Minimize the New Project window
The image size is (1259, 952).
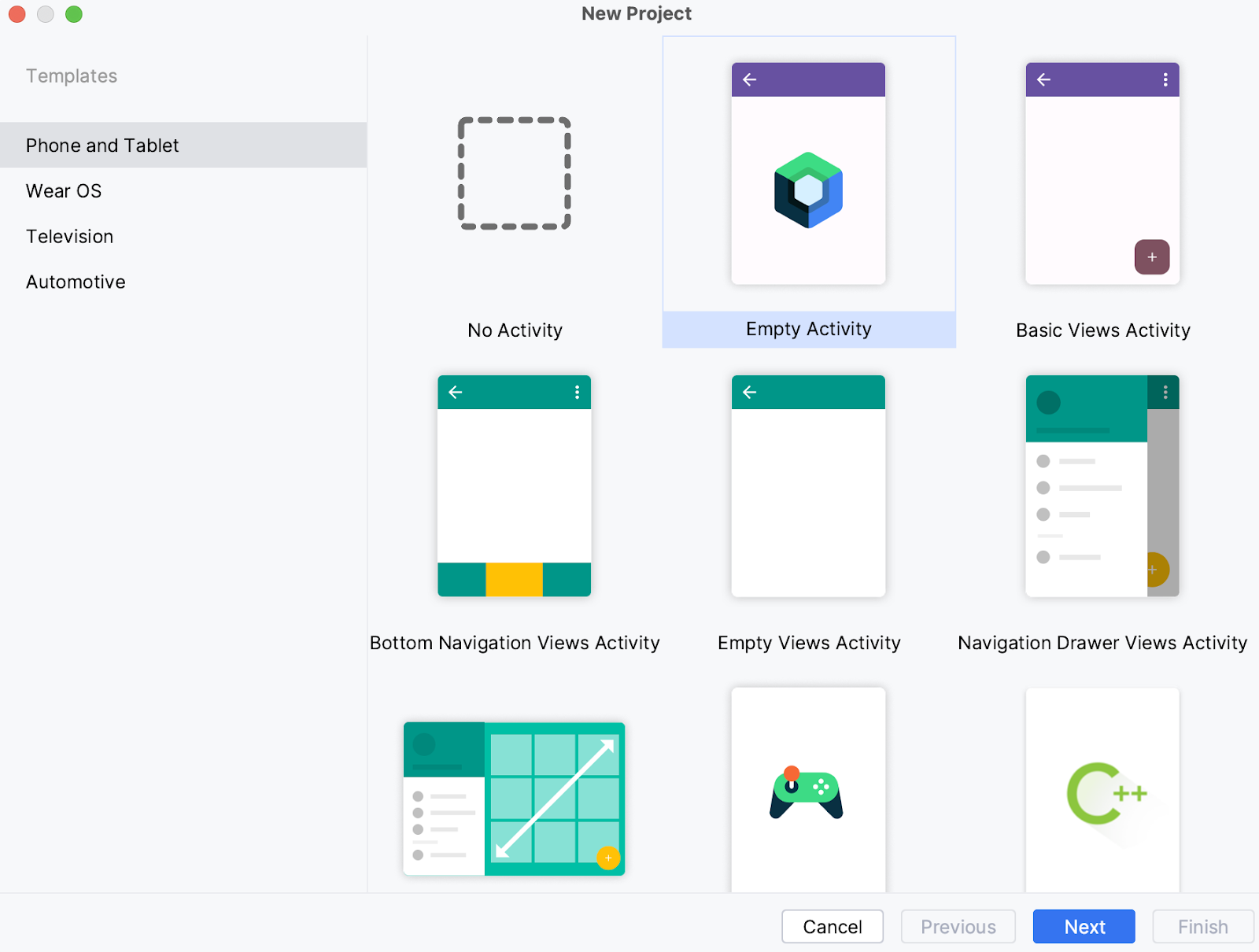(45, 13)
